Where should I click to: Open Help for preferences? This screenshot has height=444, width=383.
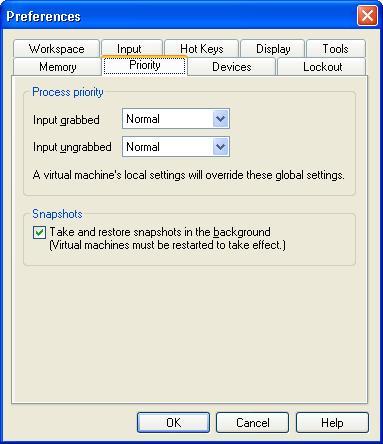[x=332, y=423]
